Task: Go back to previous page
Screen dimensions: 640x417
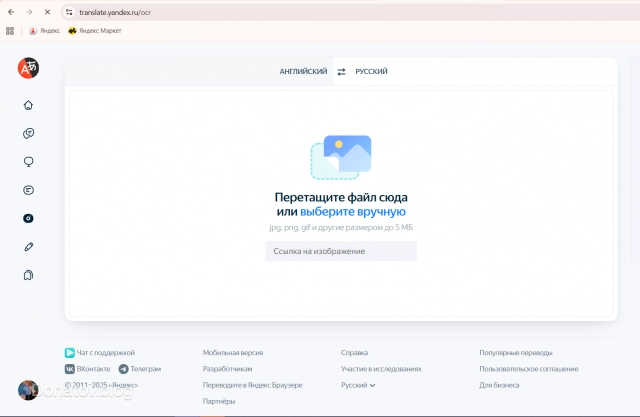Action: tap(11, 12)
